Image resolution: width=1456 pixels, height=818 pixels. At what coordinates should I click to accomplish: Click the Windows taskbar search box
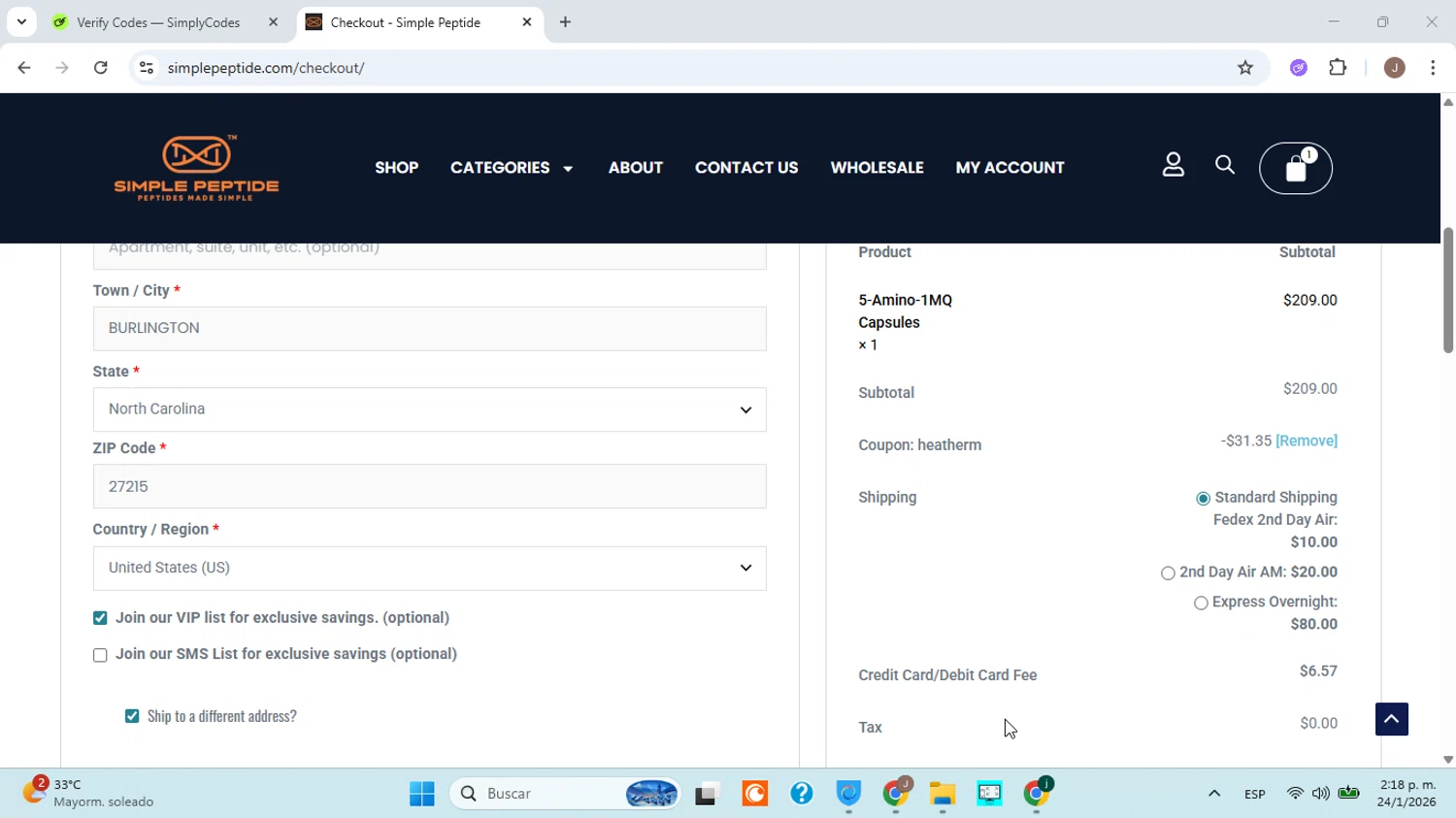point(565,794)
